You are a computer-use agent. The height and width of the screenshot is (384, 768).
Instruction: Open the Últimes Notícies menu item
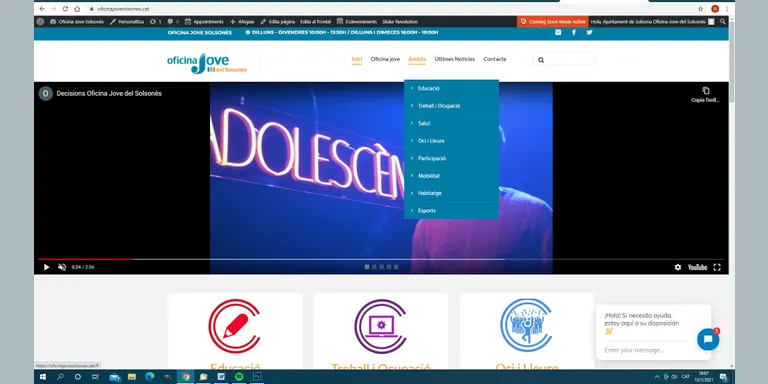coord(455,59)
